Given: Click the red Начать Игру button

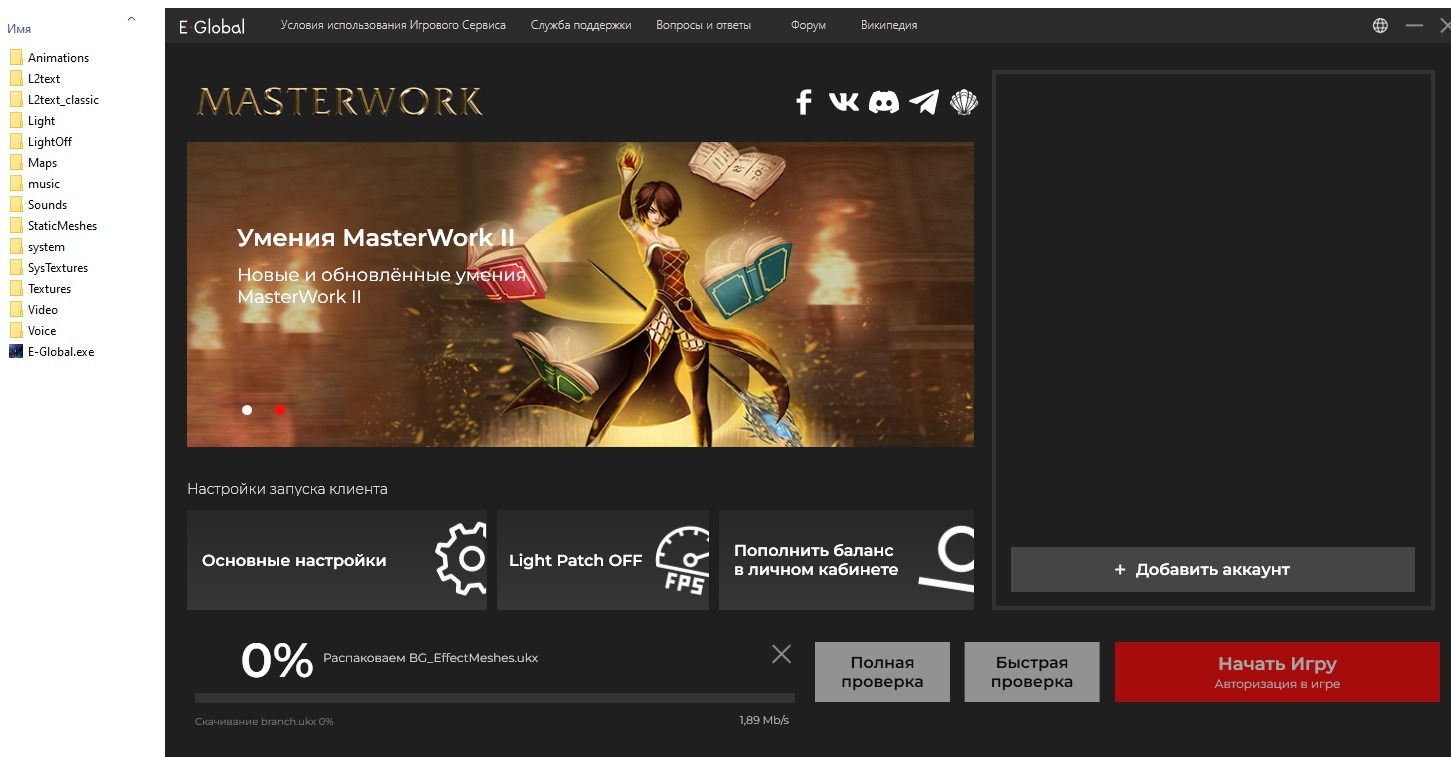Looking at the screenshot, I should click(1277, 672).
